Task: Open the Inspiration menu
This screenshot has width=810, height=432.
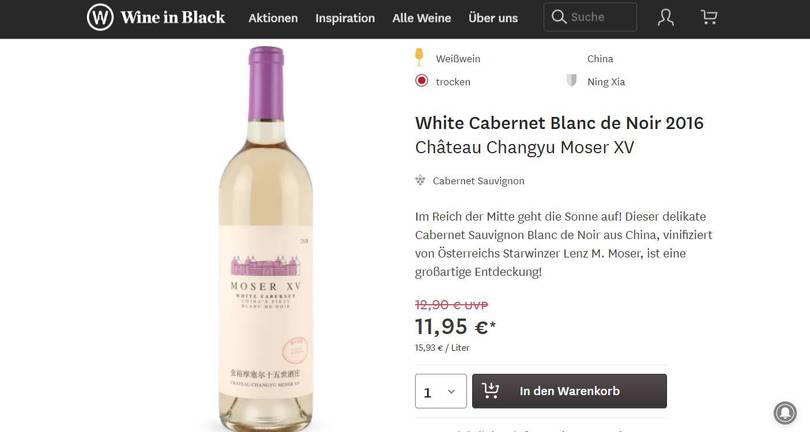Action: 345,18
